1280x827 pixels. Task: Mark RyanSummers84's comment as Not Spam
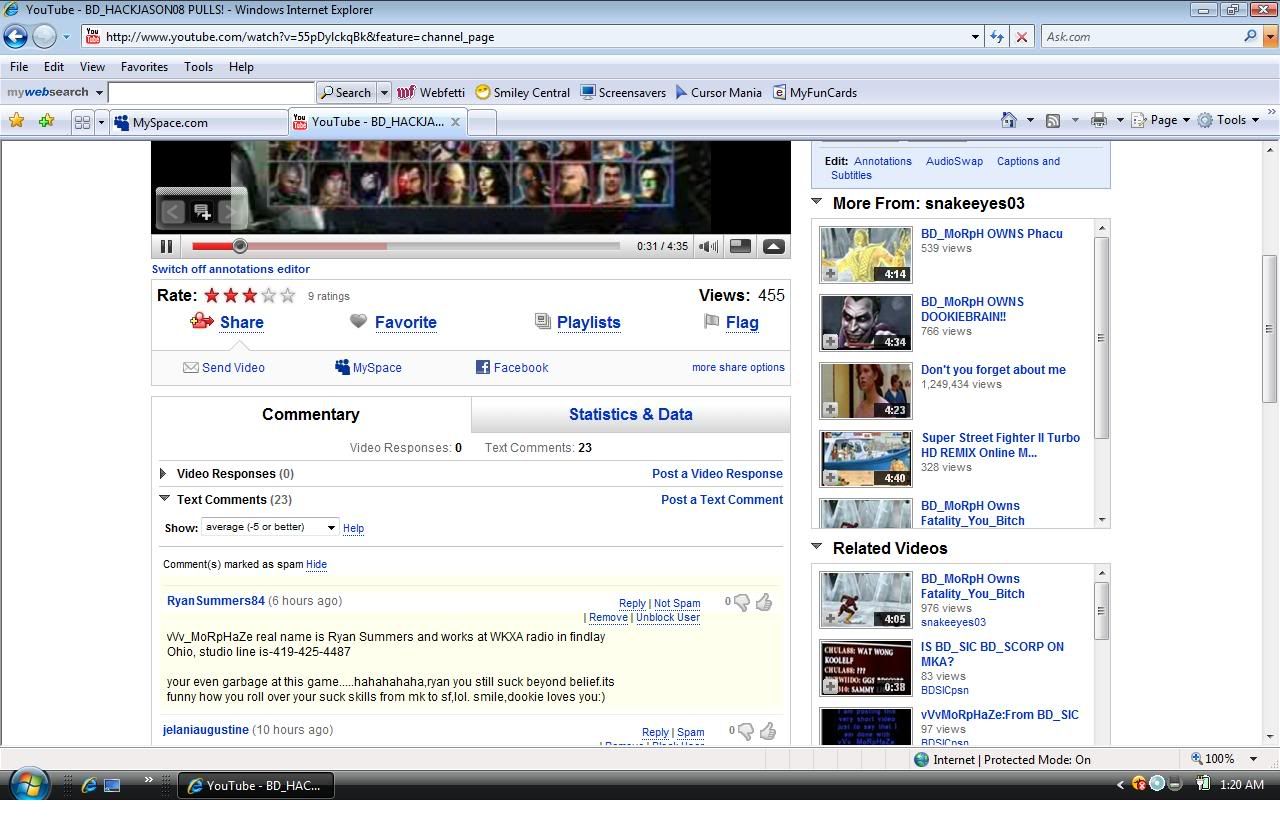click(677, 603)
